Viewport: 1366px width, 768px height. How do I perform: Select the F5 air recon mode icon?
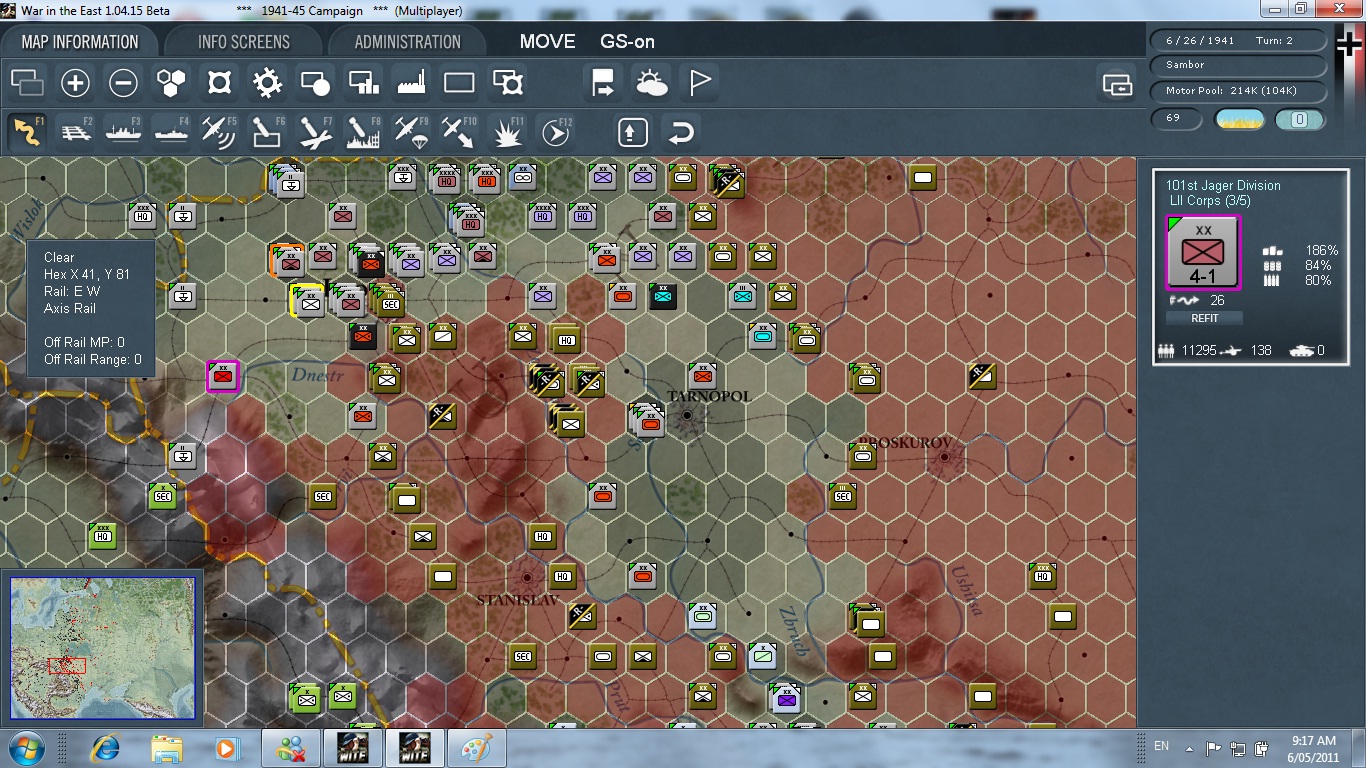219,132
